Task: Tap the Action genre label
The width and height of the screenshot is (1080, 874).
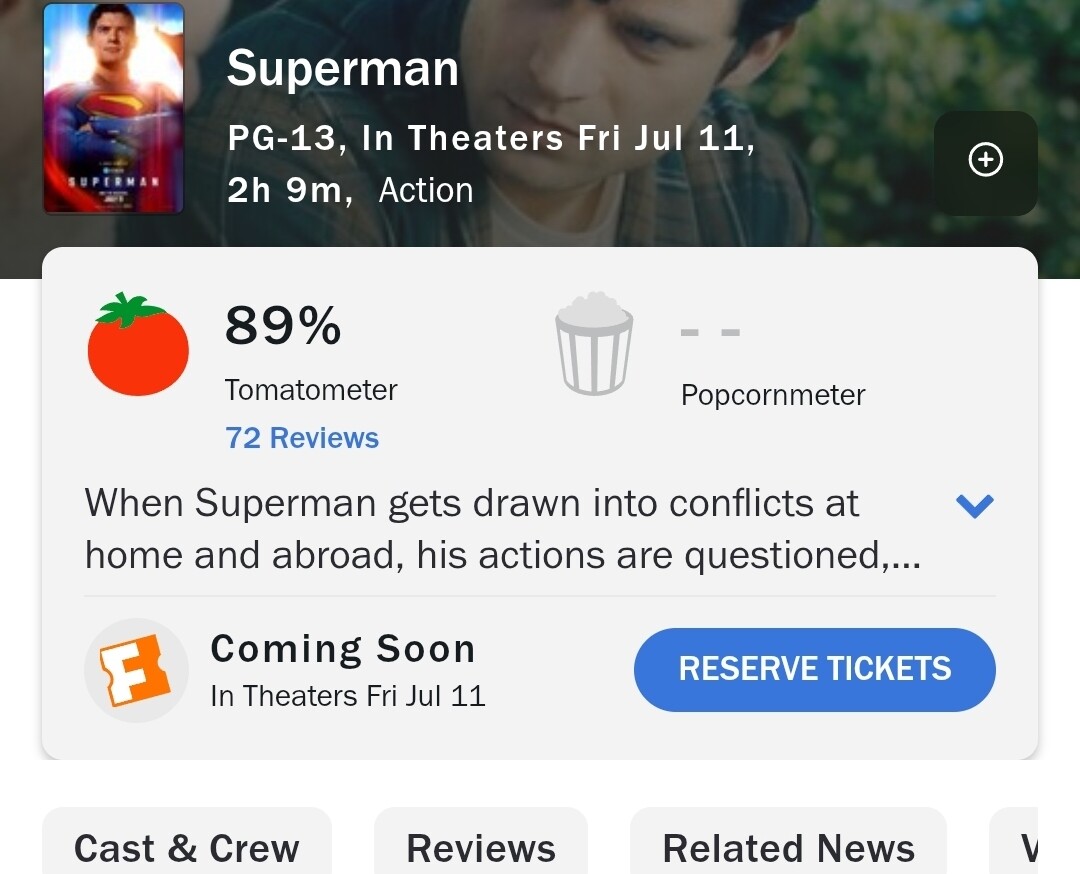Action: tap(425, 190)
